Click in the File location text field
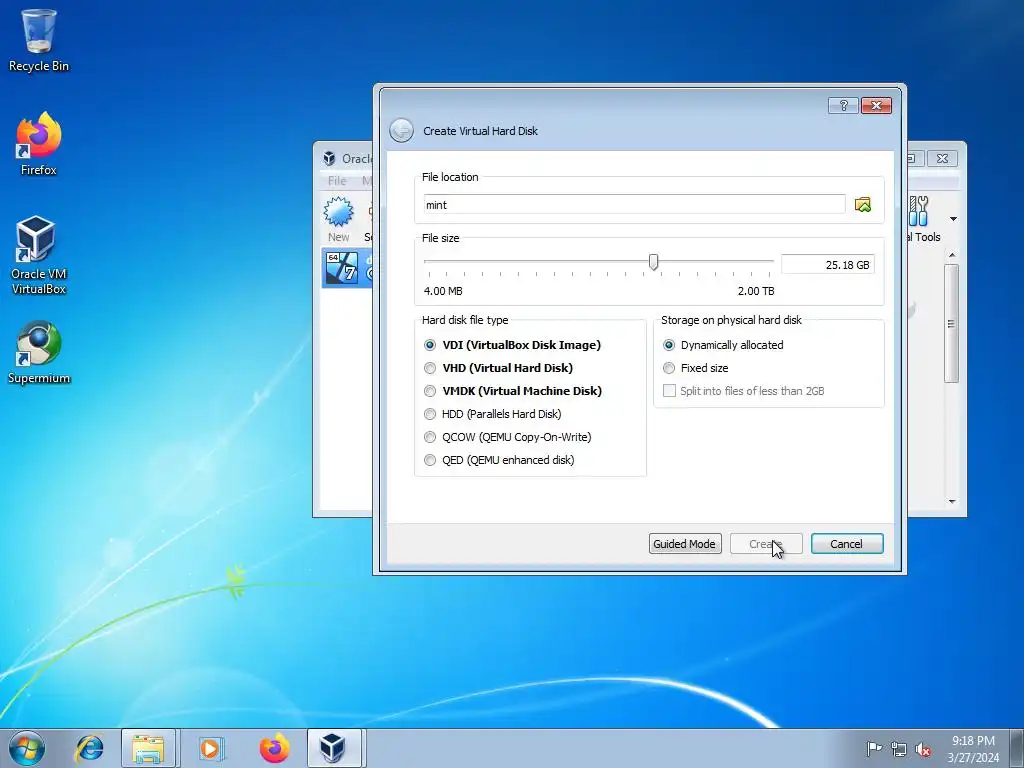1024x768 pixels. coord(634,204)
